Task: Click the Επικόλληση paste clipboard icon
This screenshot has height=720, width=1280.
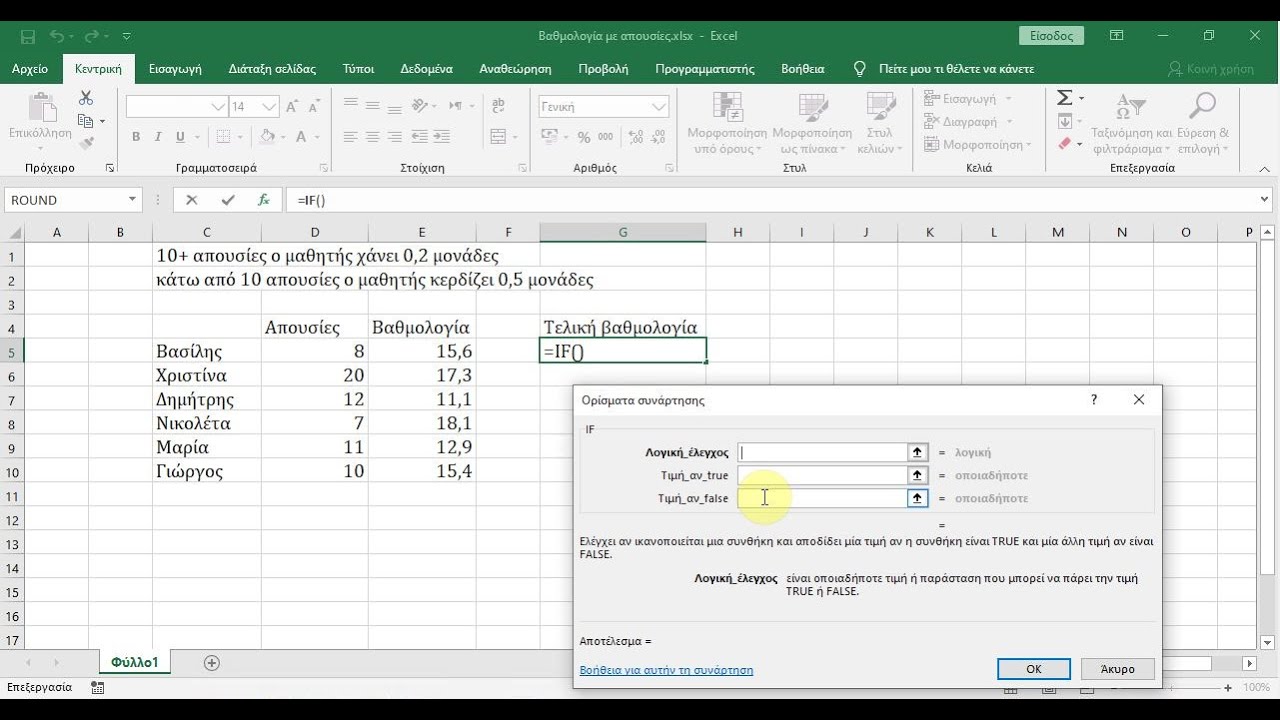Action: 41,107
